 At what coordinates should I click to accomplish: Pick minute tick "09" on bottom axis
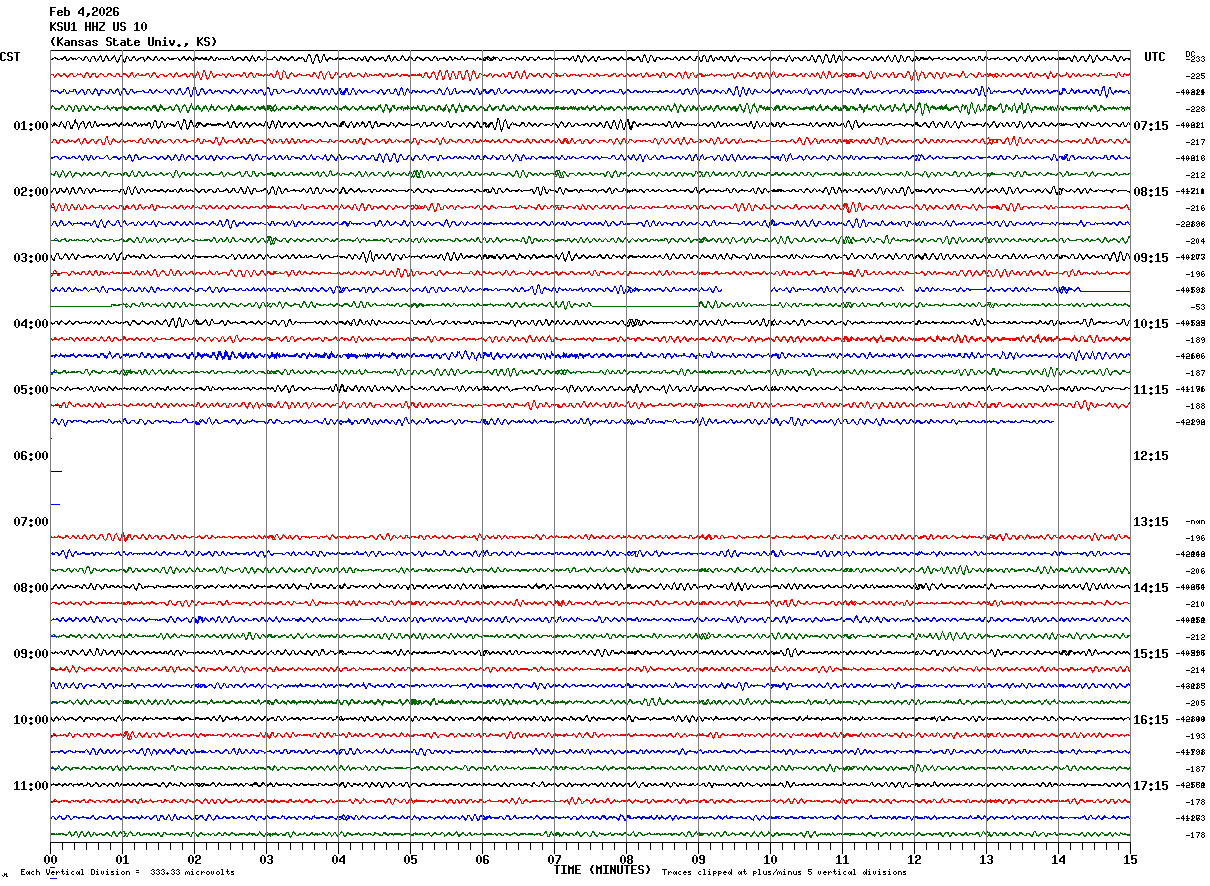[698, 859]
